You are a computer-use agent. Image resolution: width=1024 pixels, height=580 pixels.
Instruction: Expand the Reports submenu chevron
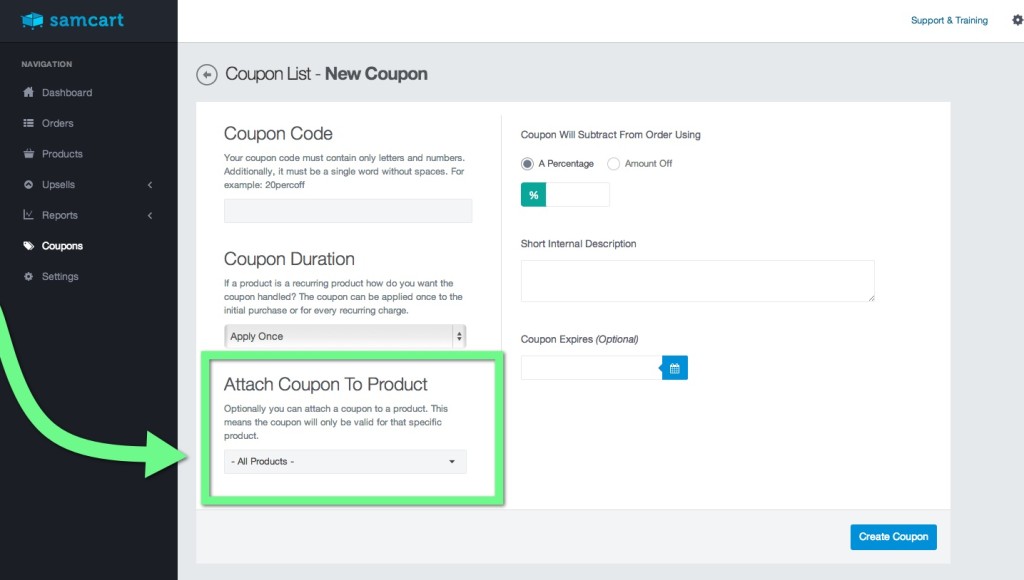point(149,215)
